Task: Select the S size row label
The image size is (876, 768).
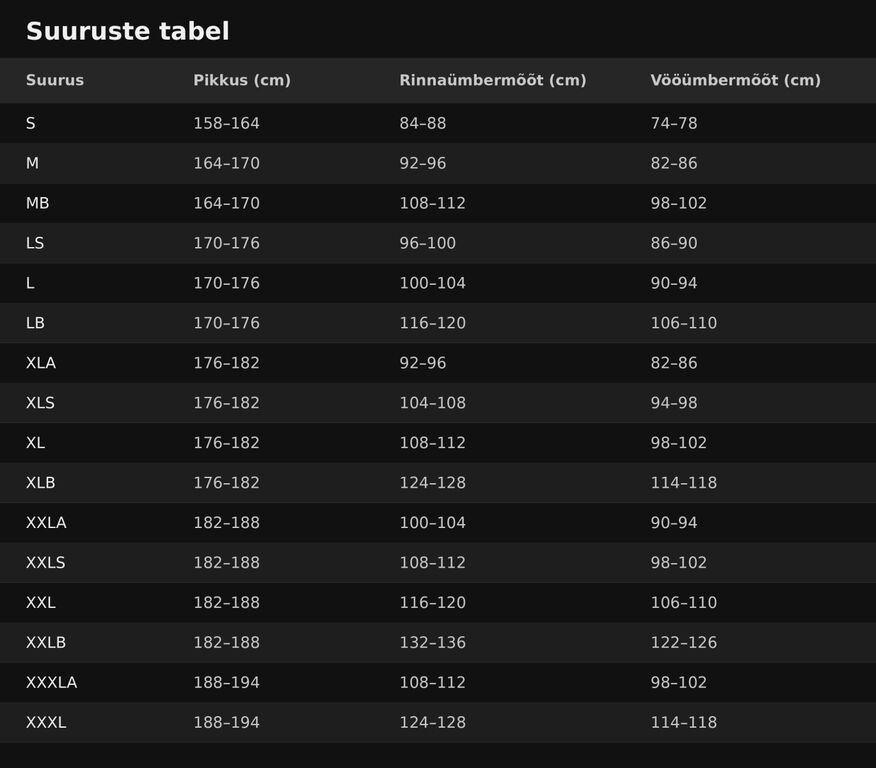Action: click(31, 123)
